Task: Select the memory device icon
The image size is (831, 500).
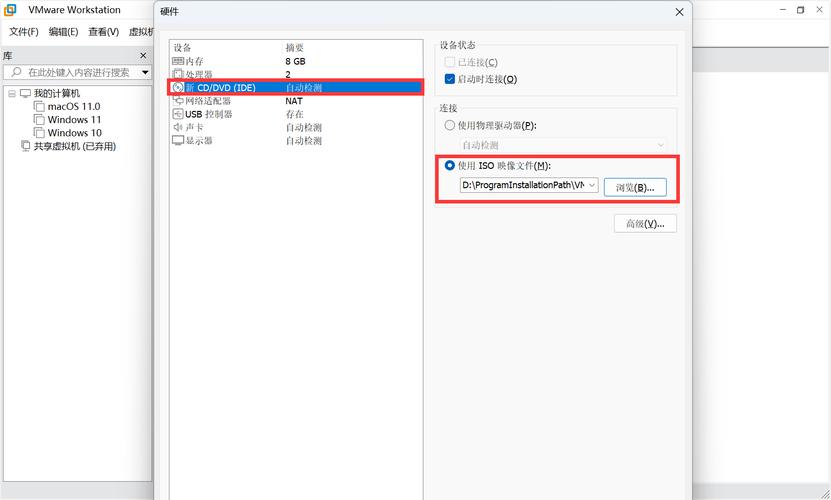Action: point(178,62)
